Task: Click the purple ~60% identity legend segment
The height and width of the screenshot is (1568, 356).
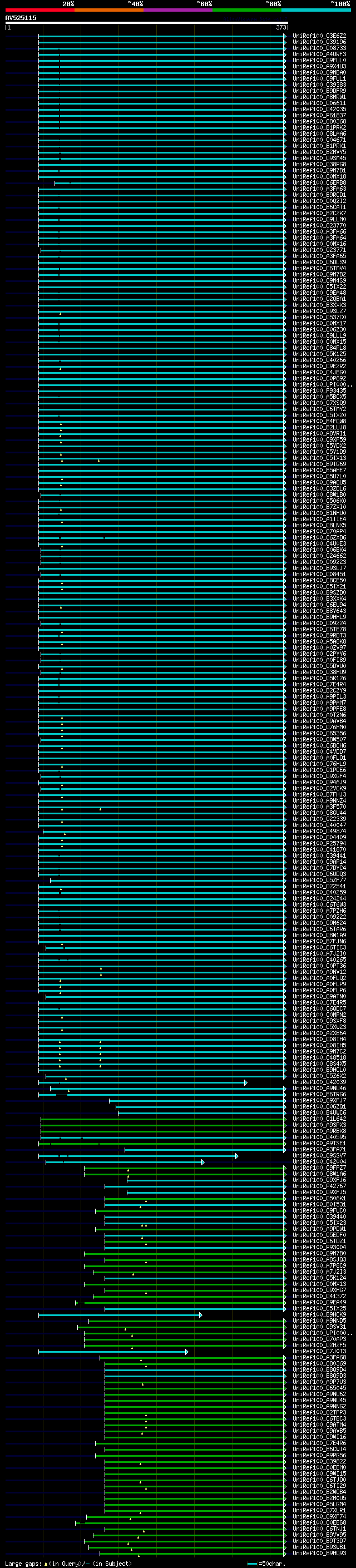Action: (179, 10)
